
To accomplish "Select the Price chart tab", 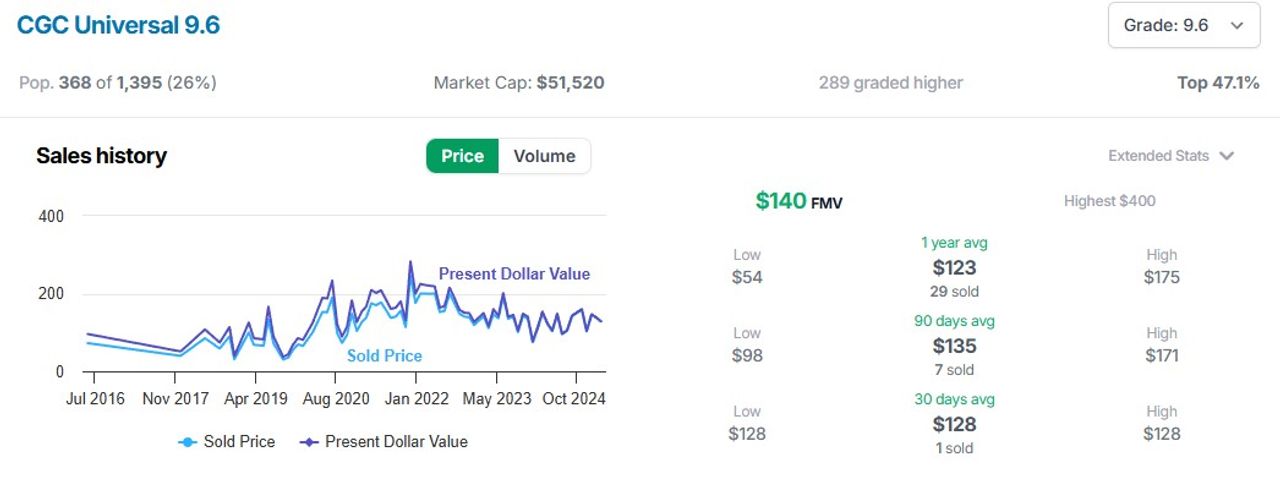I will pos(462,156).
